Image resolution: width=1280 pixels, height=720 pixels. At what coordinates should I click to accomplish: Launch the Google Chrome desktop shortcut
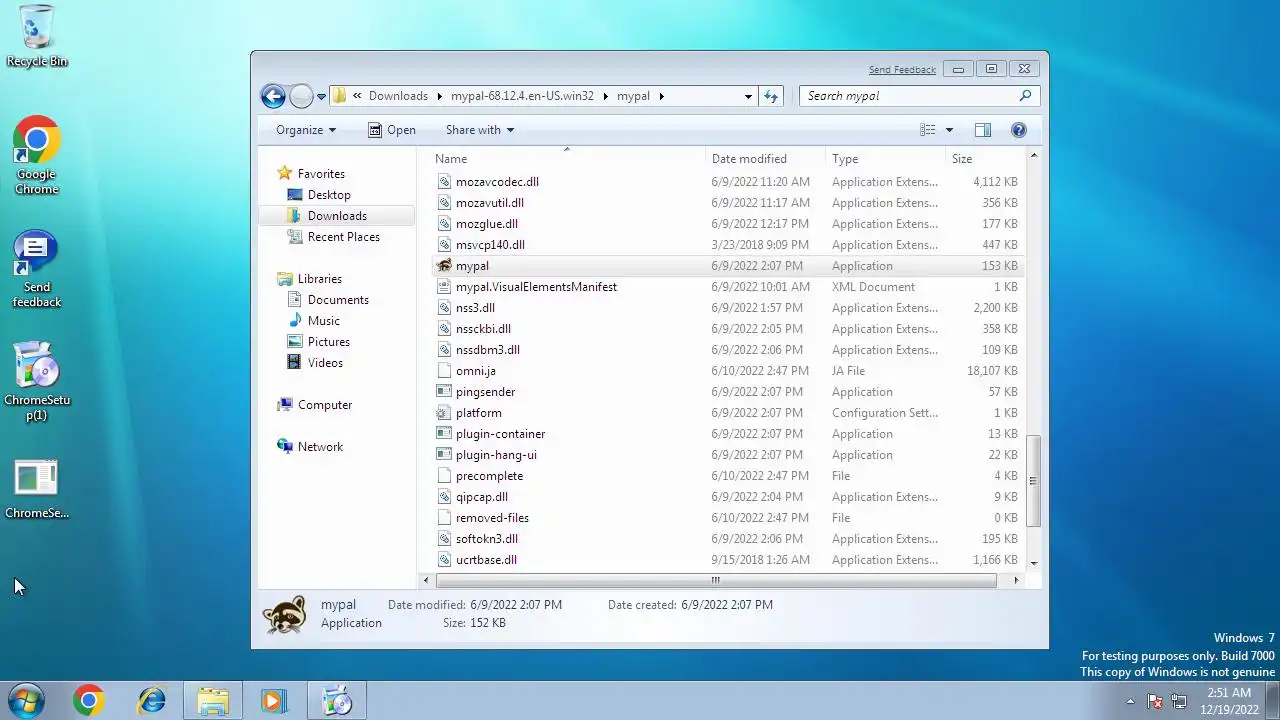coord(37,155)
